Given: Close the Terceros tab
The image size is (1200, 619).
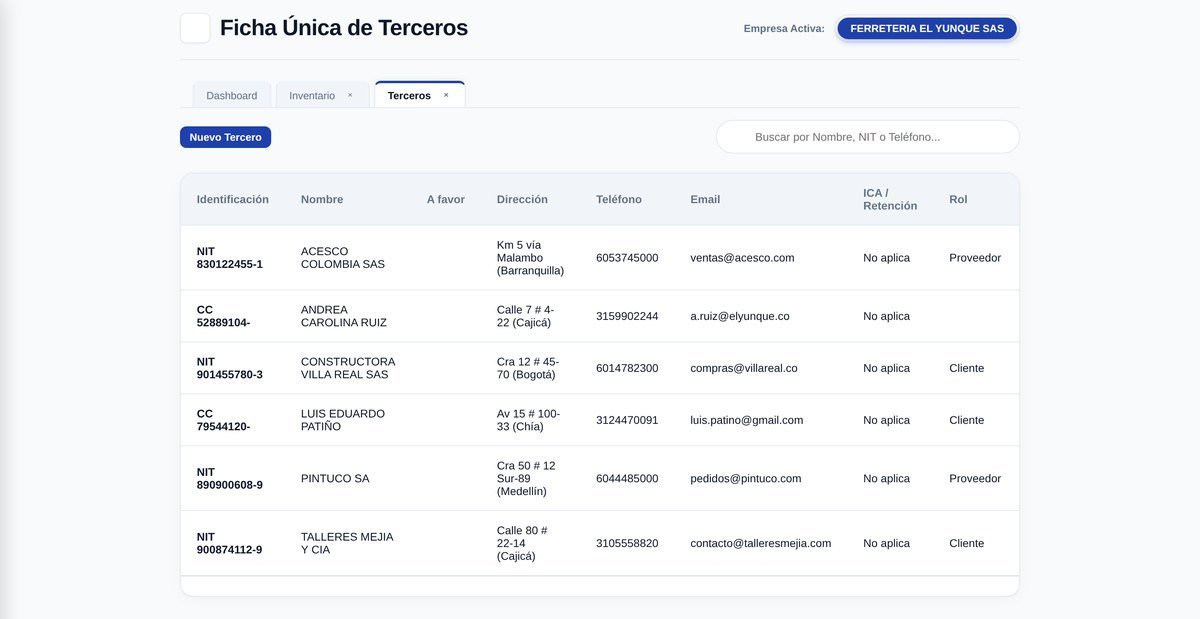Looking at the screenshot, I should [x=446, y=95].
